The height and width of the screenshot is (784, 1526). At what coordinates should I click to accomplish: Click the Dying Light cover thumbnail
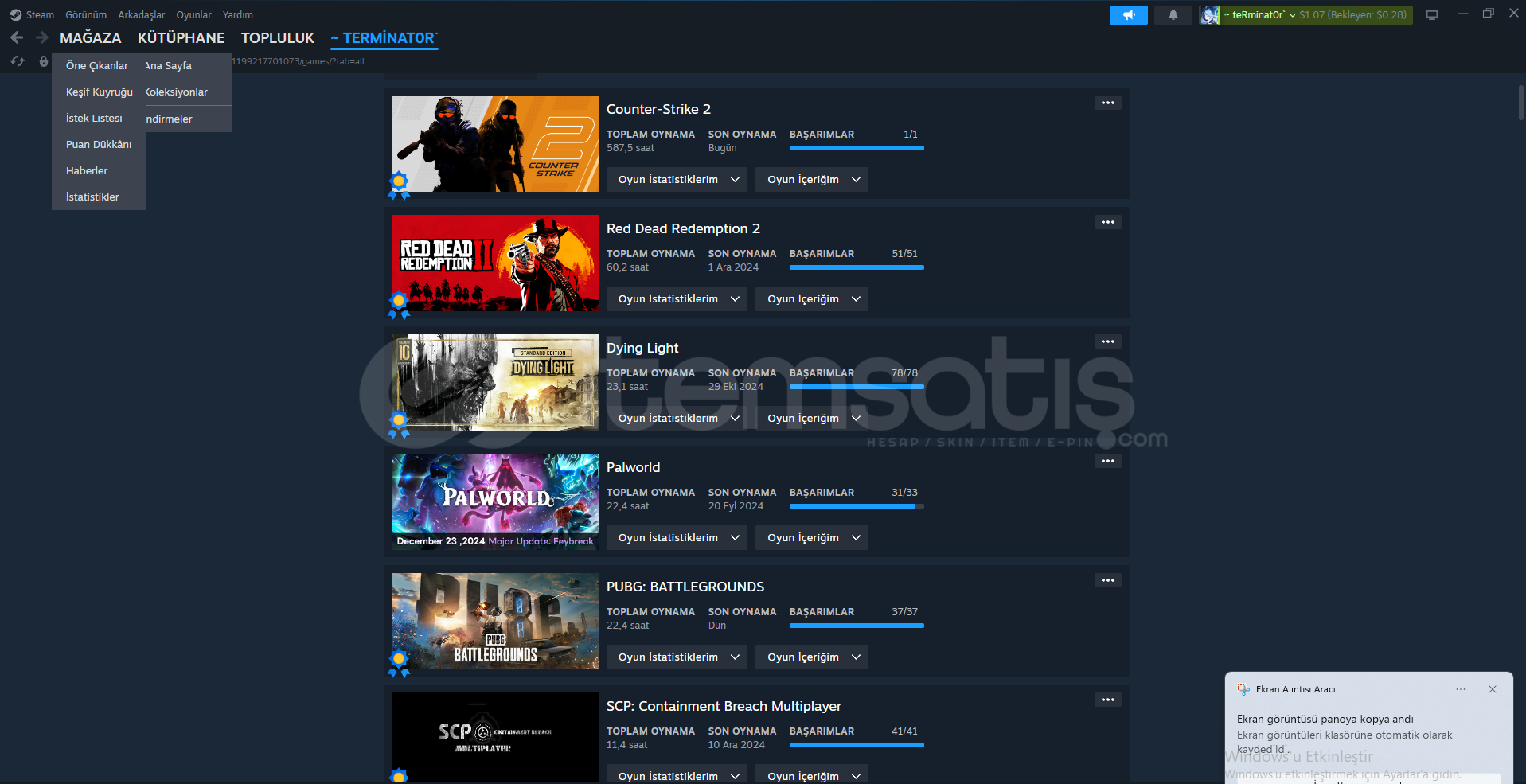point(495,382)
